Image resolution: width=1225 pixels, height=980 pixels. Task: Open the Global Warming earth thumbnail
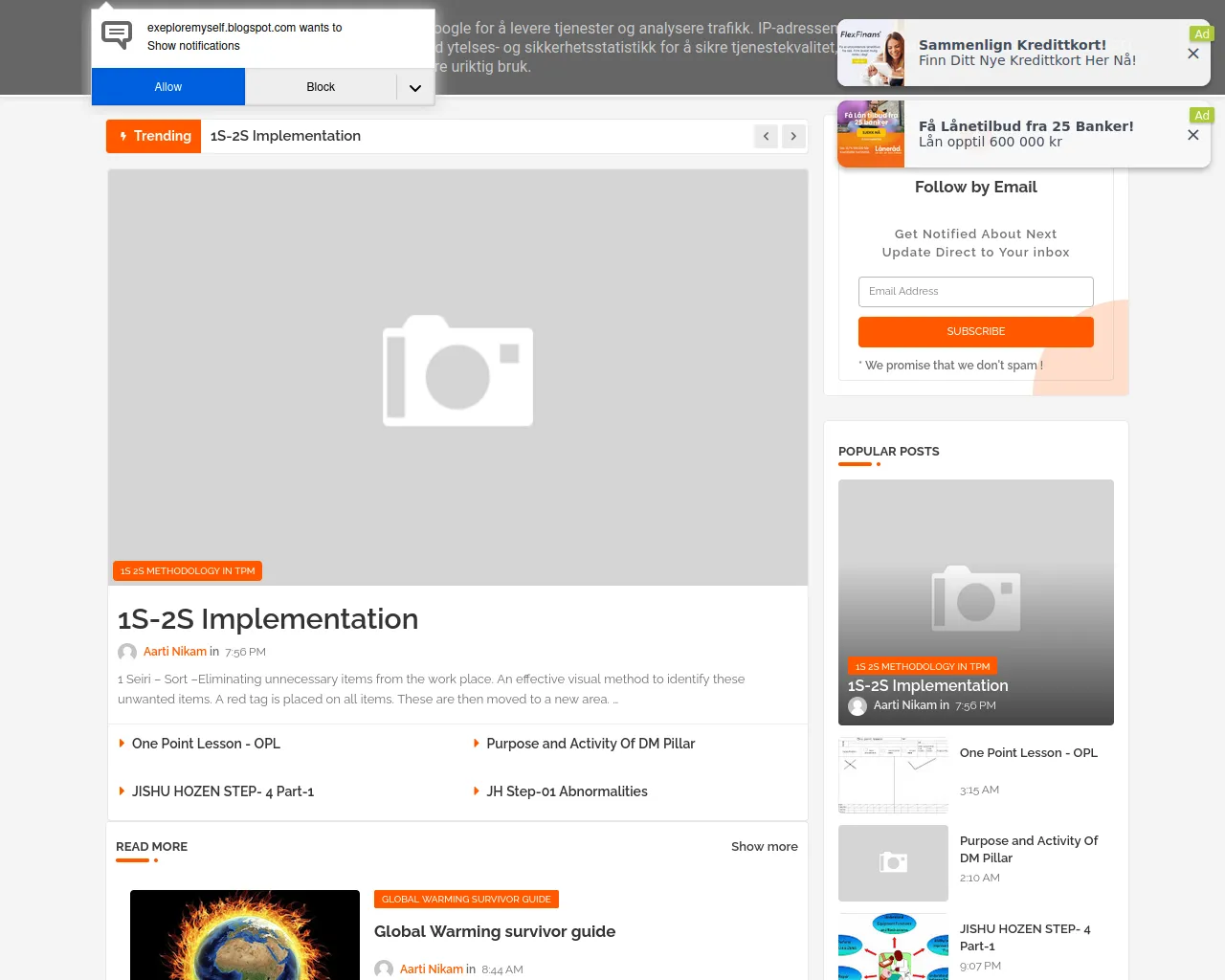pyautogui.click(x=245, y=935)
